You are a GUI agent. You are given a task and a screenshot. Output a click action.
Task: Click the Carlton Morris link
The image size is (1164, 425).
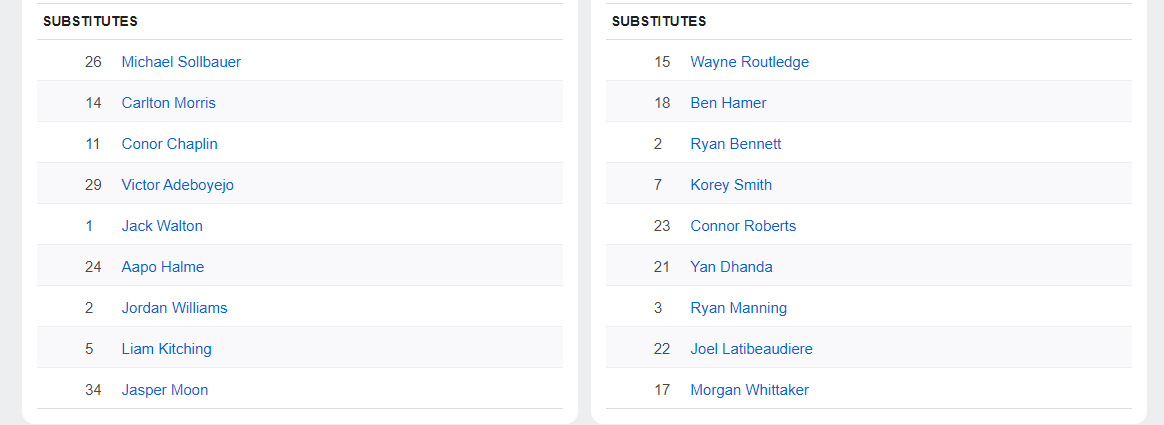click(168, 103)
